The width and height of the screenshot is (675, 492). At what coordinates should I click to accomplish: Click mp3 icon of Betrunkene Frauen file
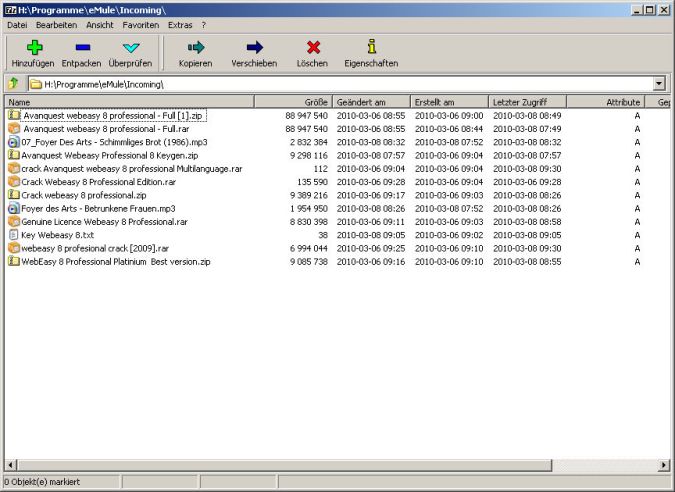[14, 208]
